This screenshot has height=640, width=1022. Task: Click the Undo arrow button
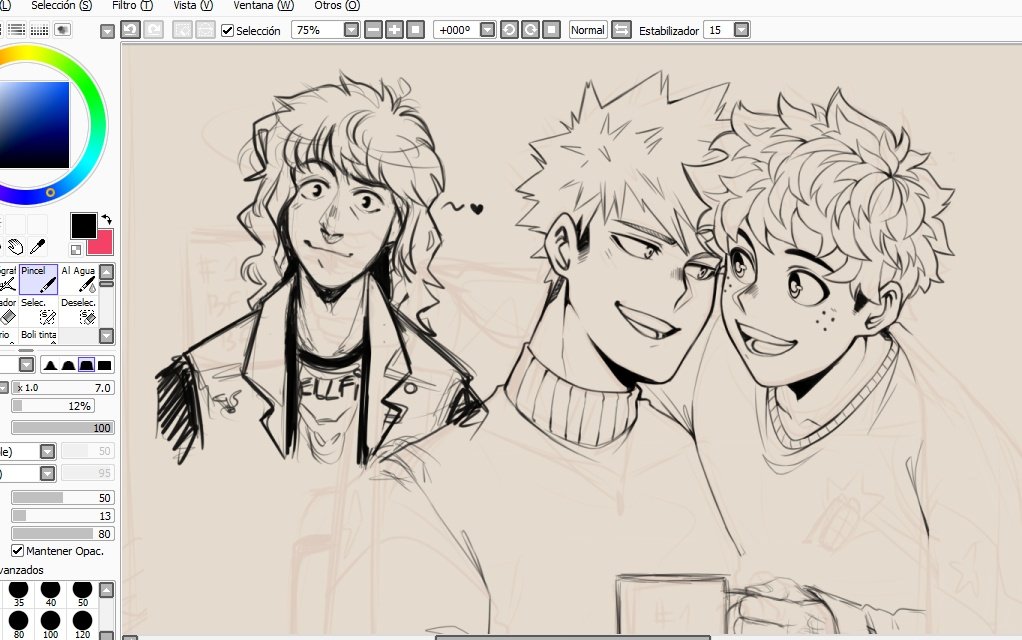[131, 30]
